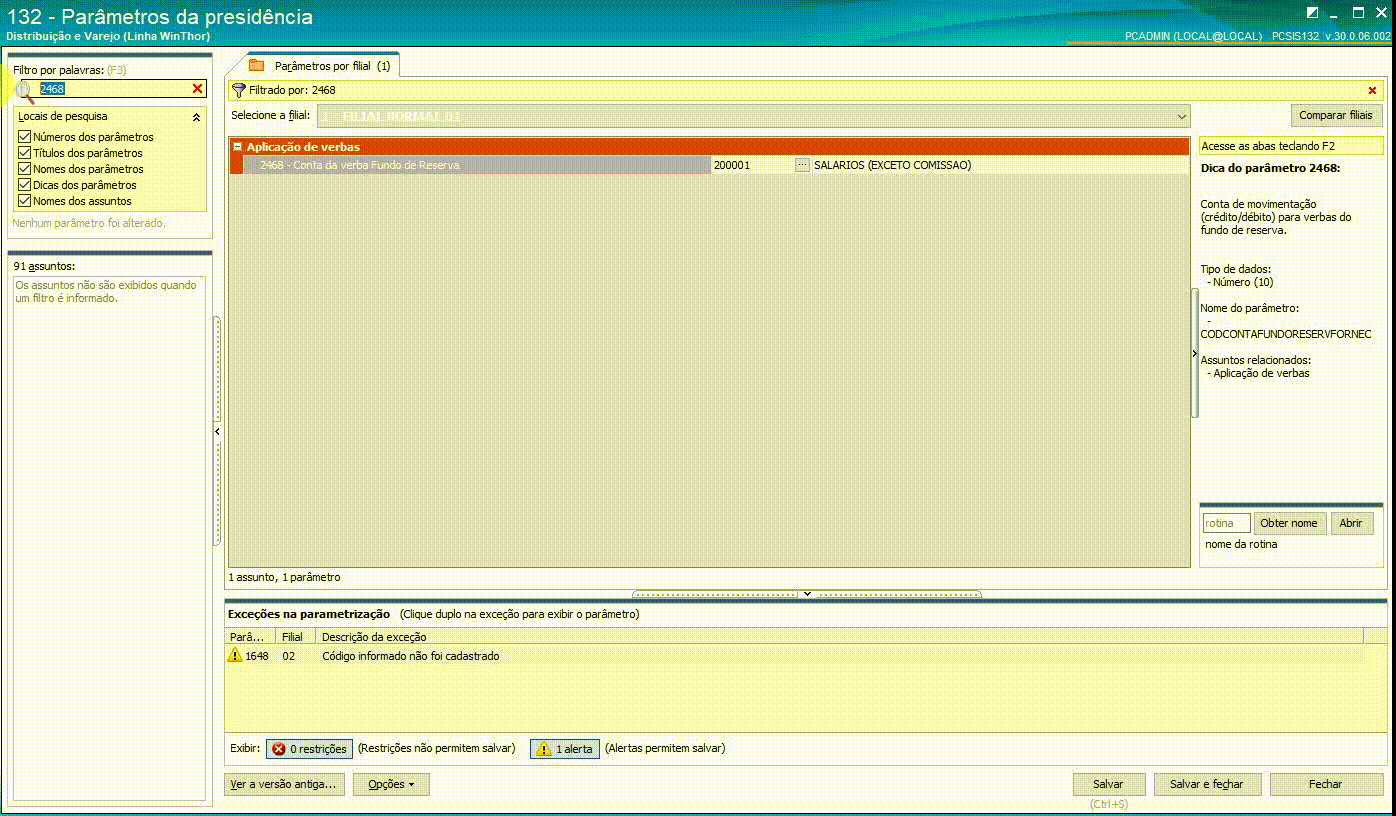Viewport: 1396px width, 816px height.
Task: Click the Salvar button
Action: (x=1108, y=784)
